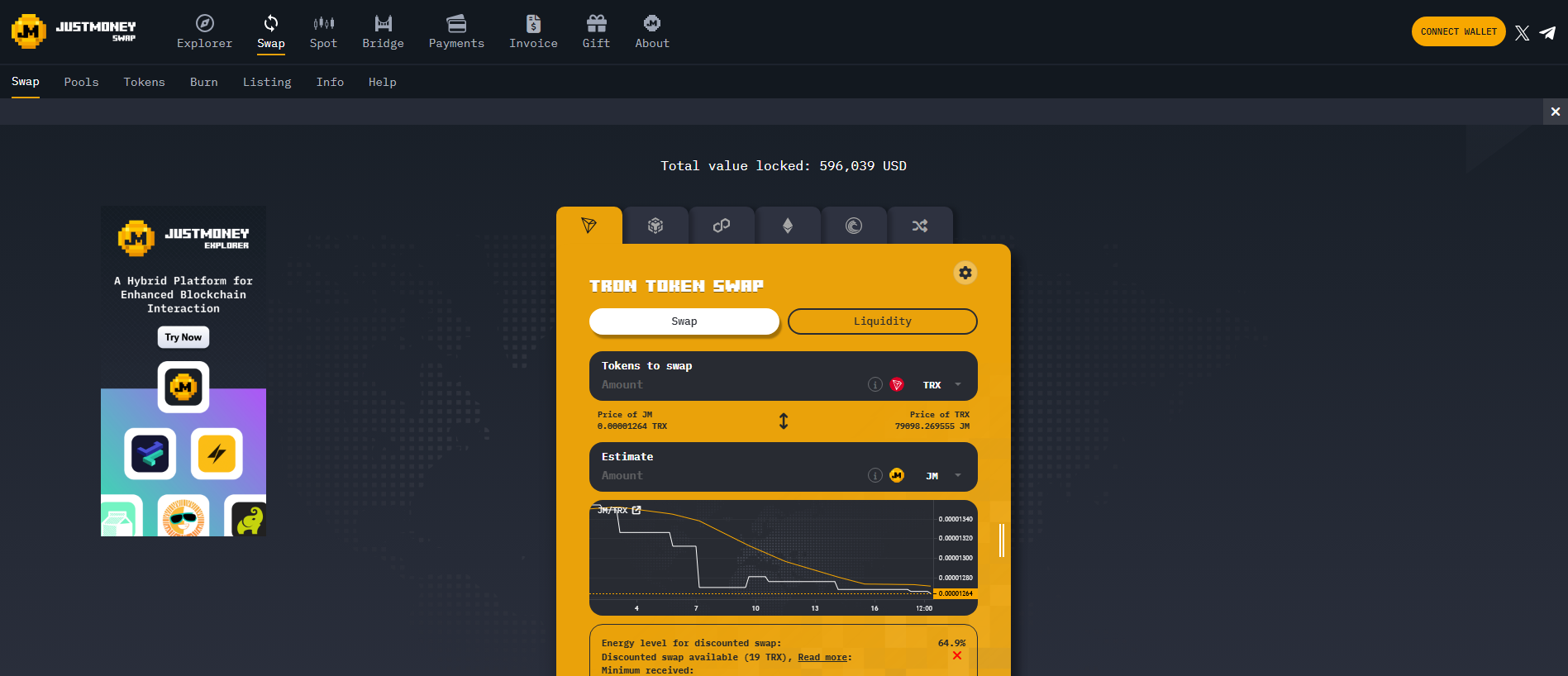Open the Gift page

point(596,32)
